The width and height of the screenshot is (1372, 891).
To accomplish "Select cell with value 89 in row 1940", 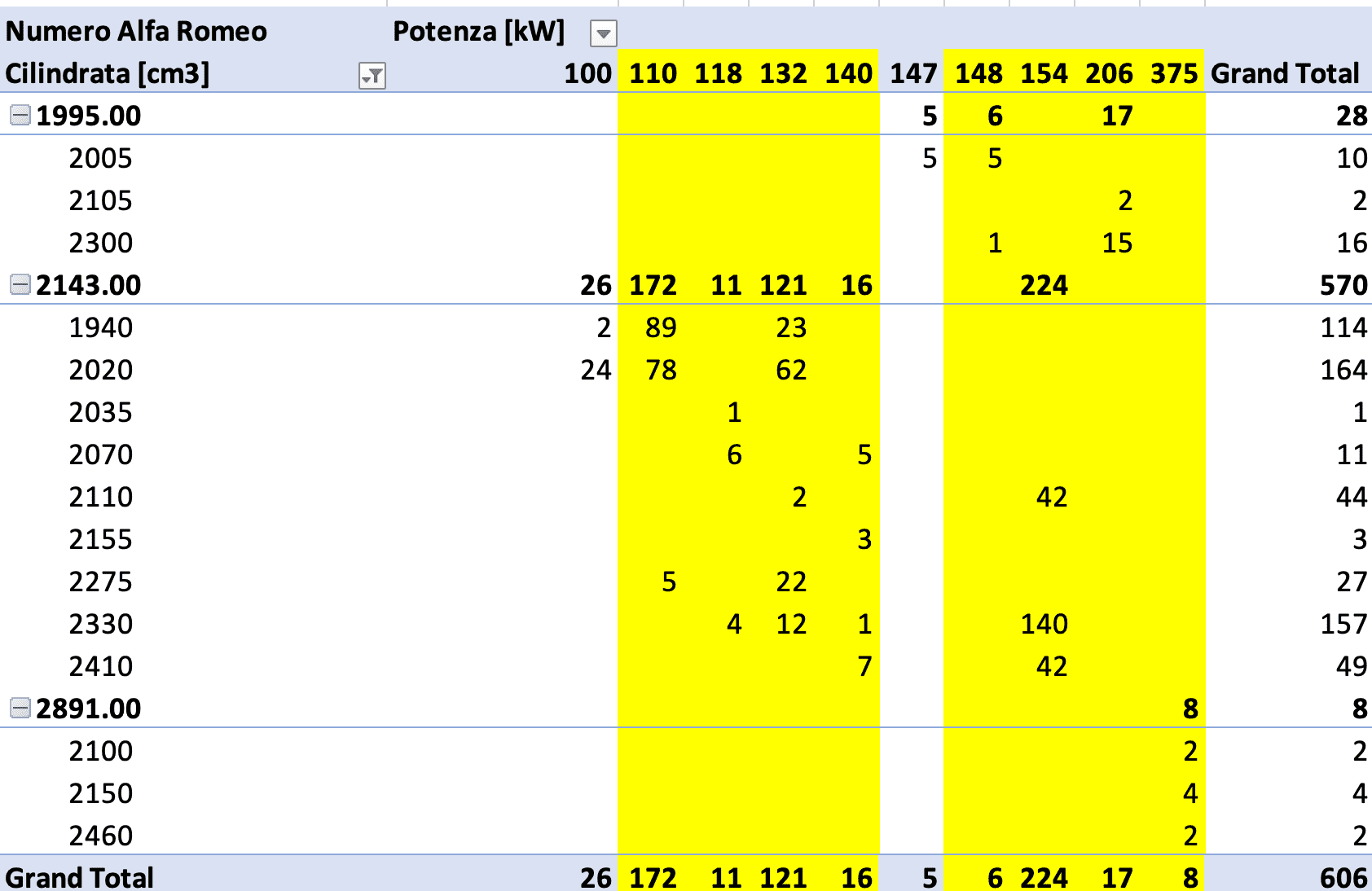I will [660, 328].
